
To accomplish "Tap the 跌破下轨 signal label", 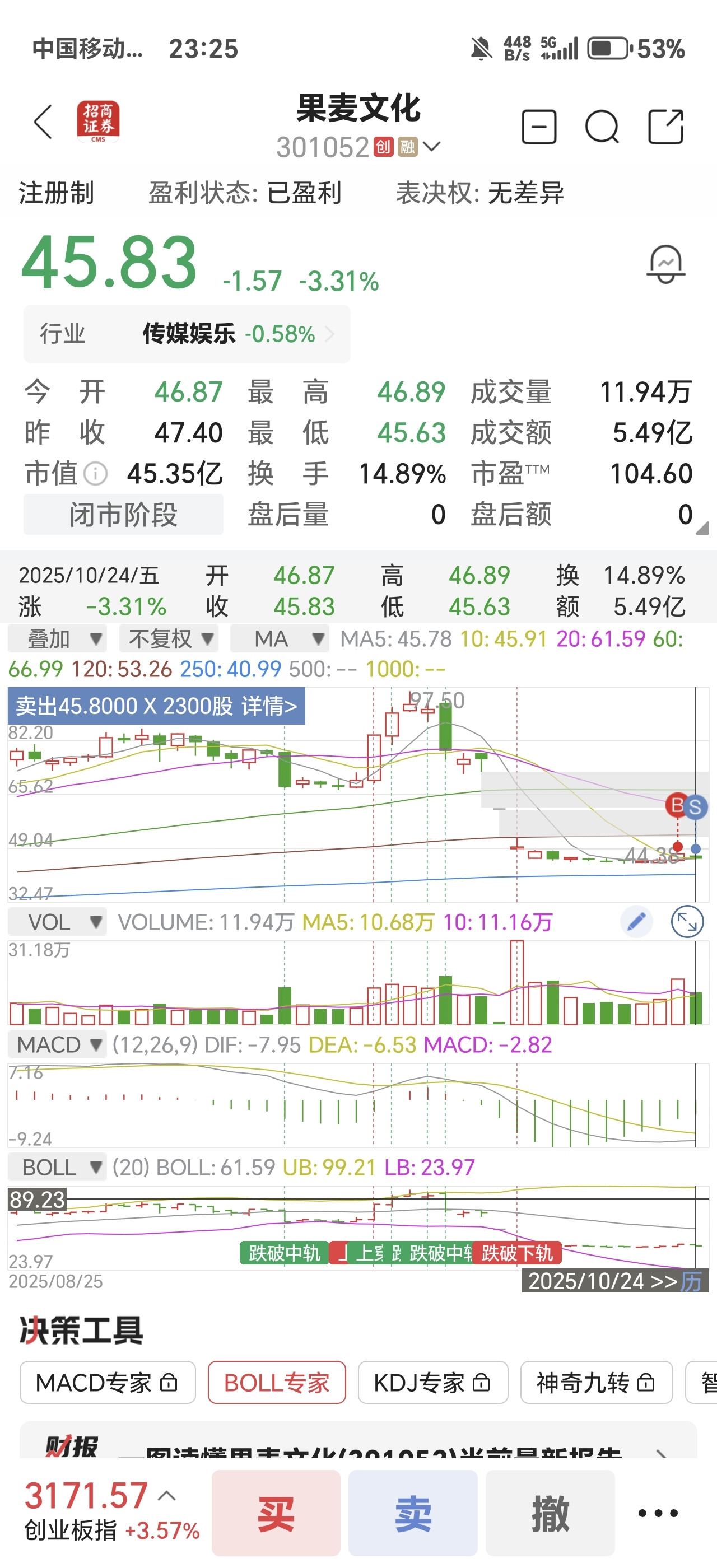I will click(517, 1253).
